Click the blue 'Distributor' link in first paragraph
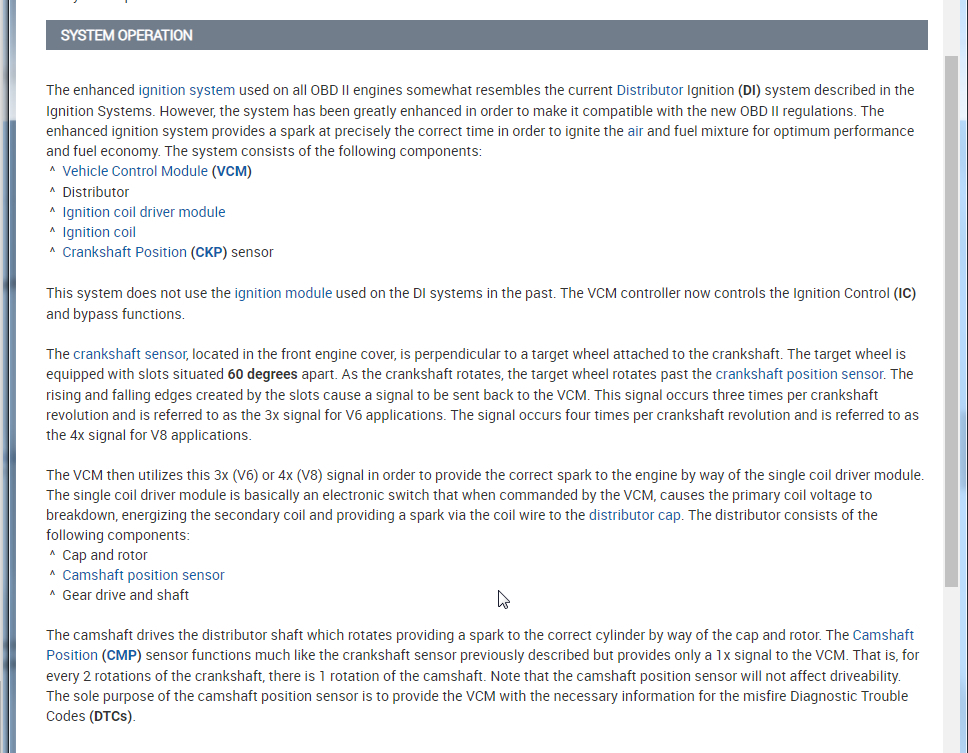The height and width of the screenshot is (753, 968). tap(649, 90)
